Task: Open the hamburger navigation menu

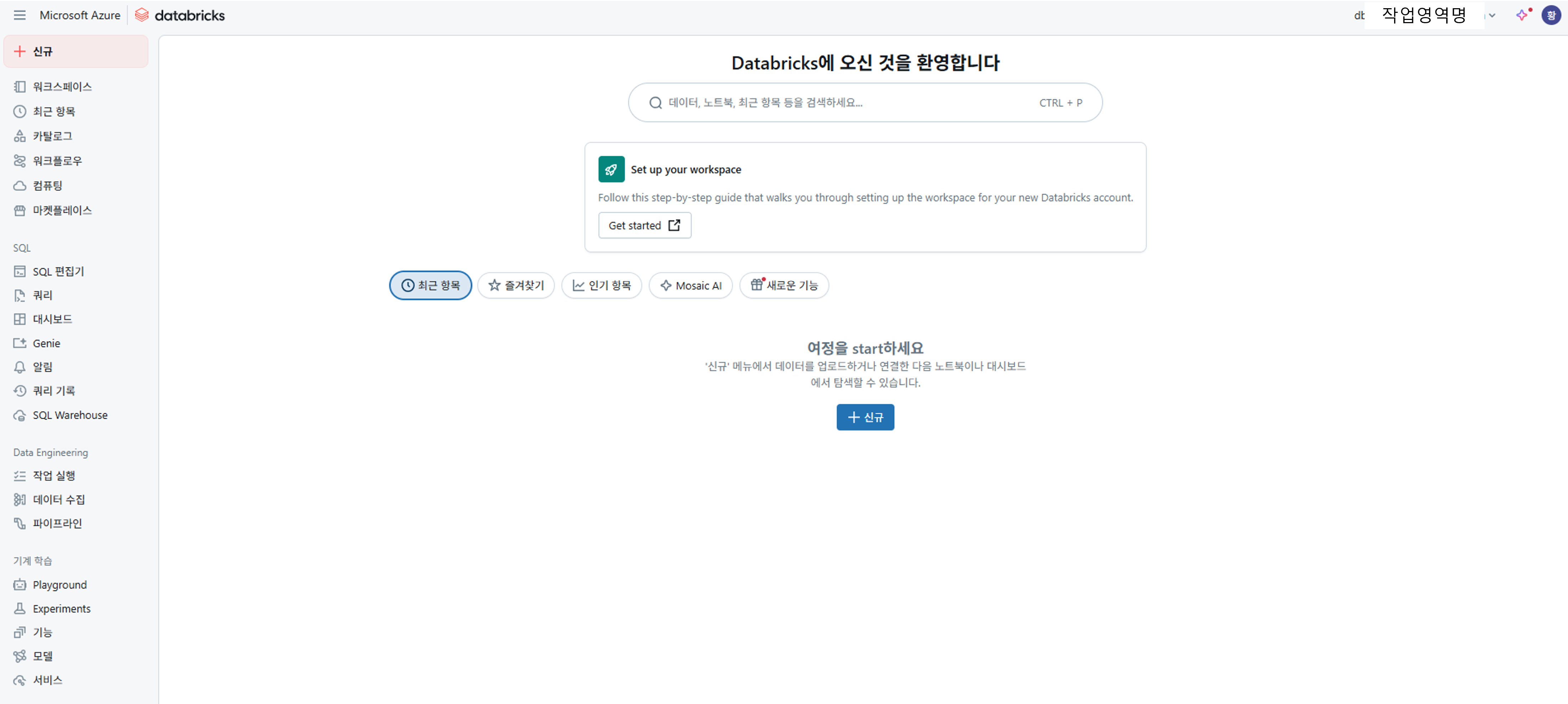Action: pyautogui.click(x=20, y=15)
